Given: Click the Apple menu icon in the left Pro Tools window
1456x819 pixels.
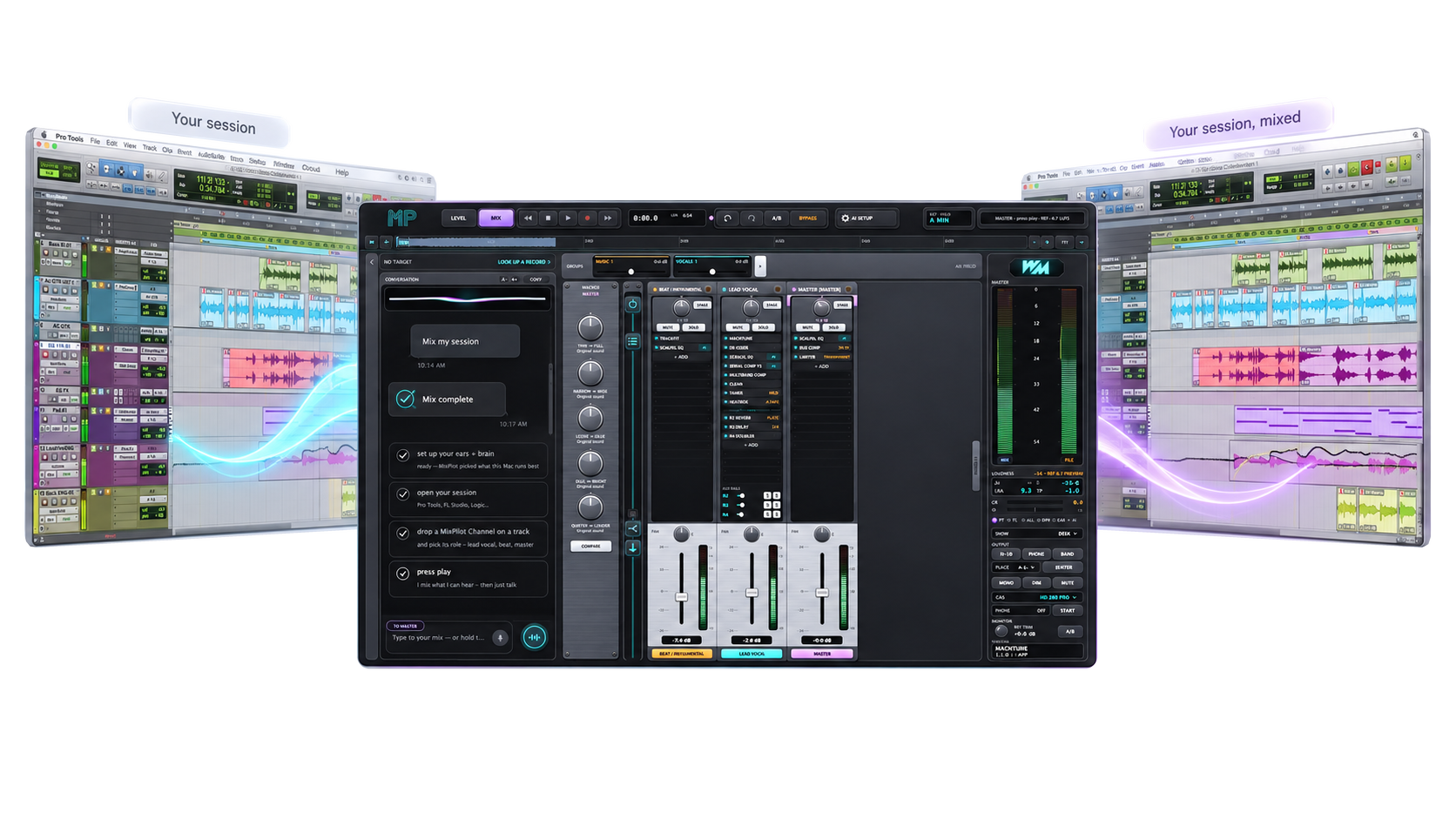Looking at the screenshot, I should click(44, 135).
